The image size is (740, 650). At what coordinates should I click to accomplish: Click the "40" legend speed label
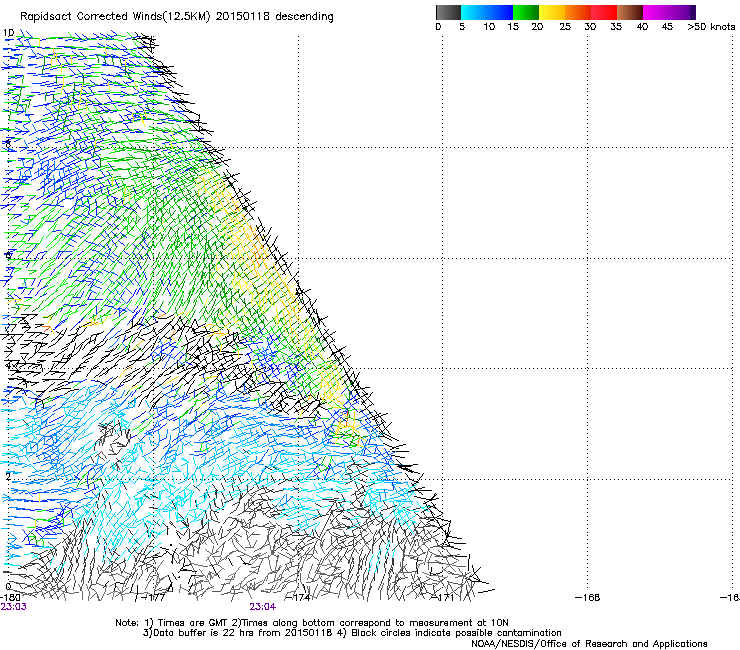(x=642, y=27)
